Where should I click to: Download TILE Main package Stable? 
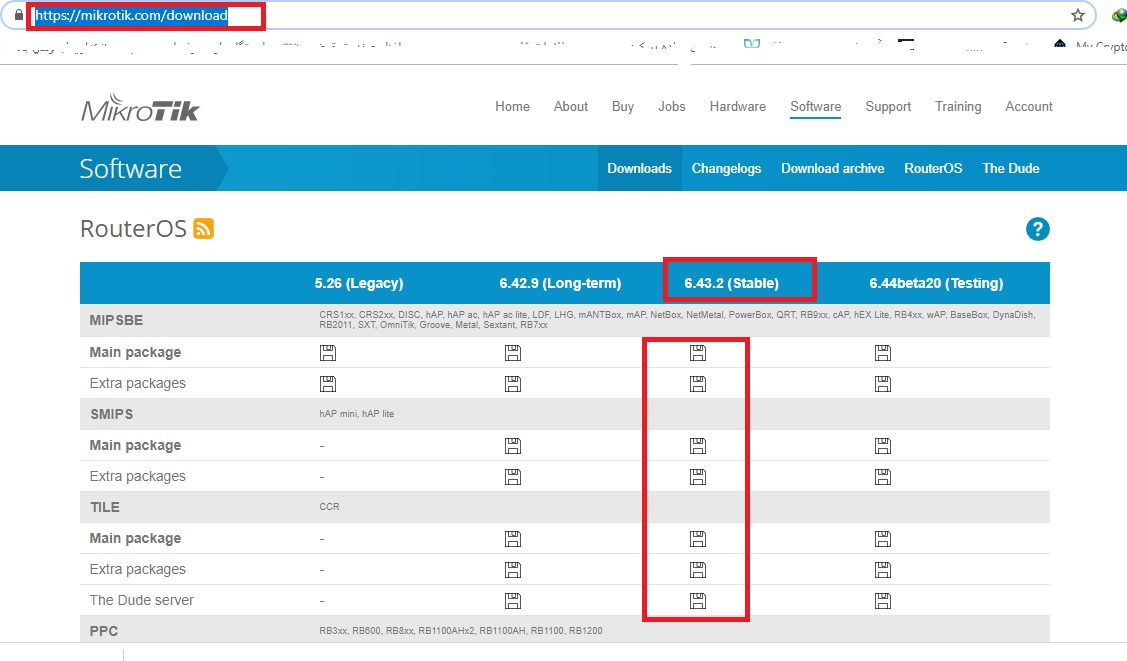[x=698, y=539]
